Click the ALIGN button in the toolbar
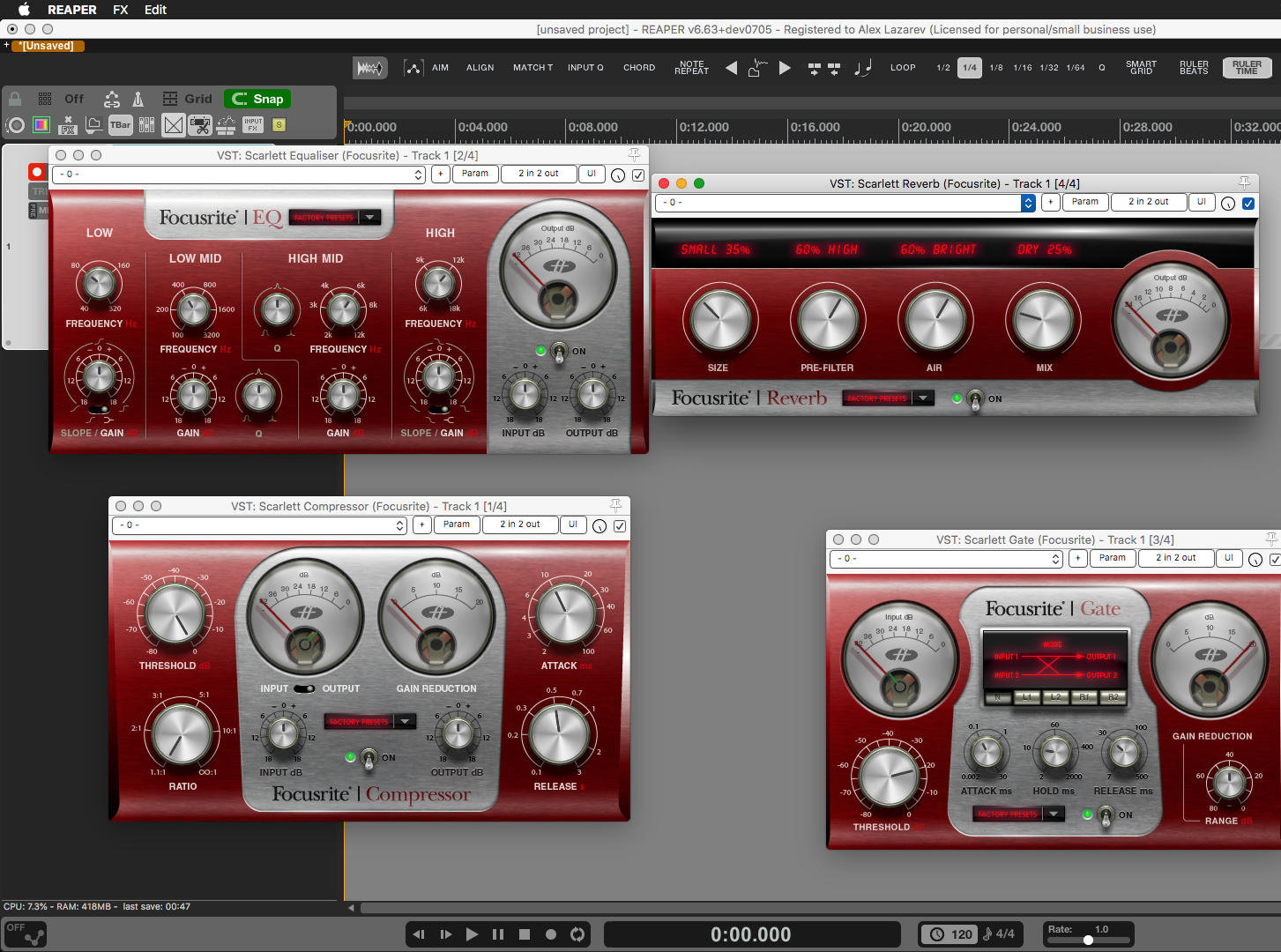The height and width of the screenshot is (952, 1281). coord(480,68)
